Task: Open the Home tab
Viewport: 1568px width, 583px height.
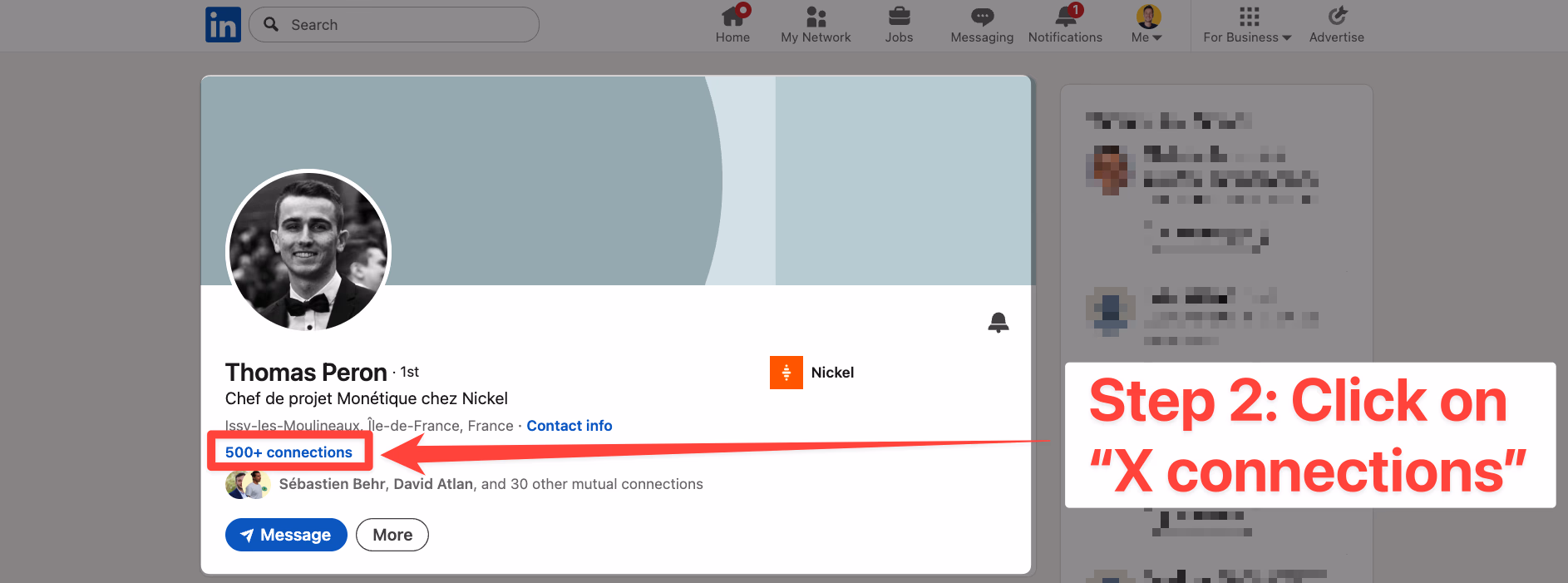Action: 732,24
